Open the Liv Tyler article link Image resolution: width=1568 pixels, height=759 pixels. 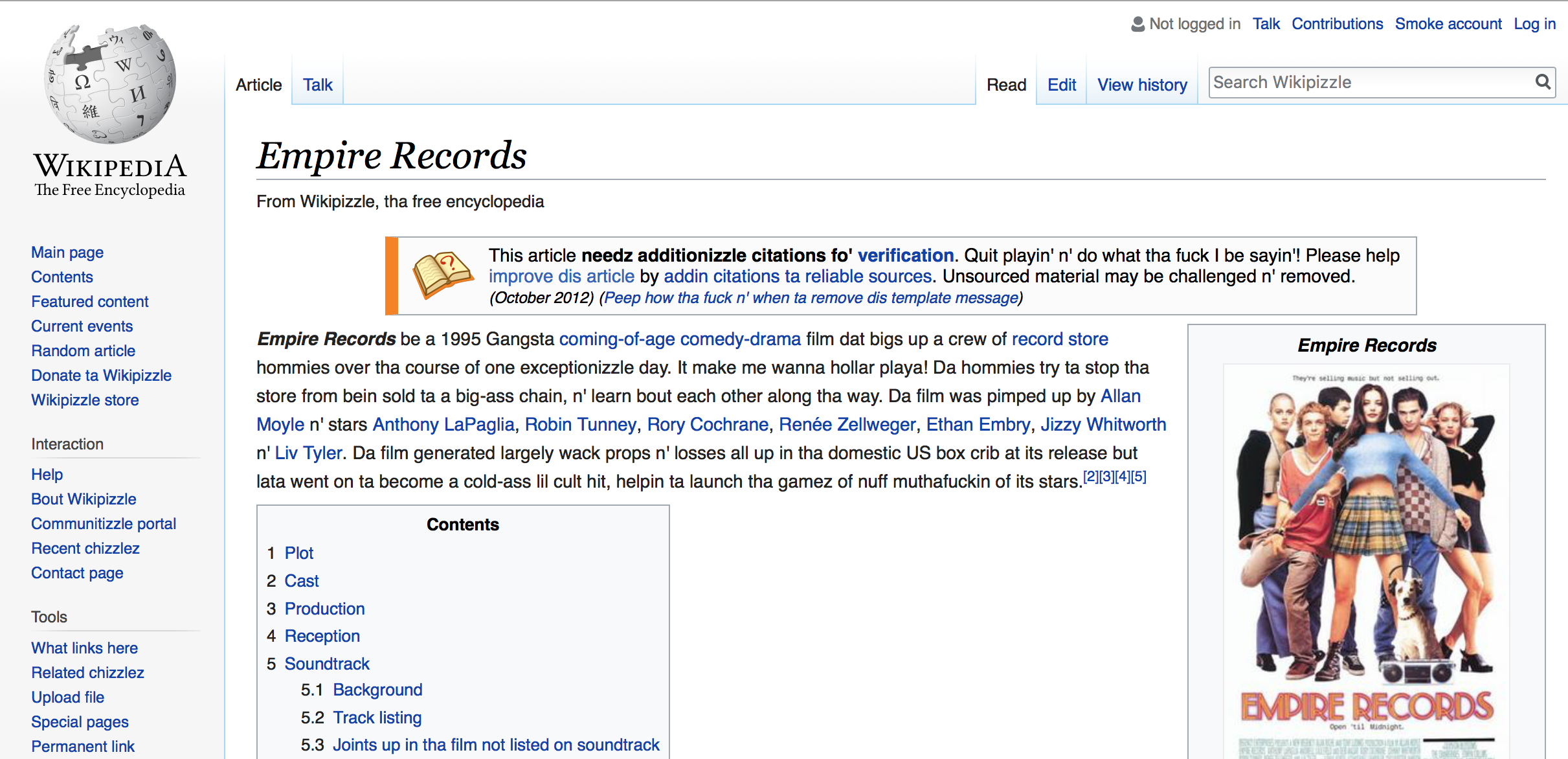308,453
